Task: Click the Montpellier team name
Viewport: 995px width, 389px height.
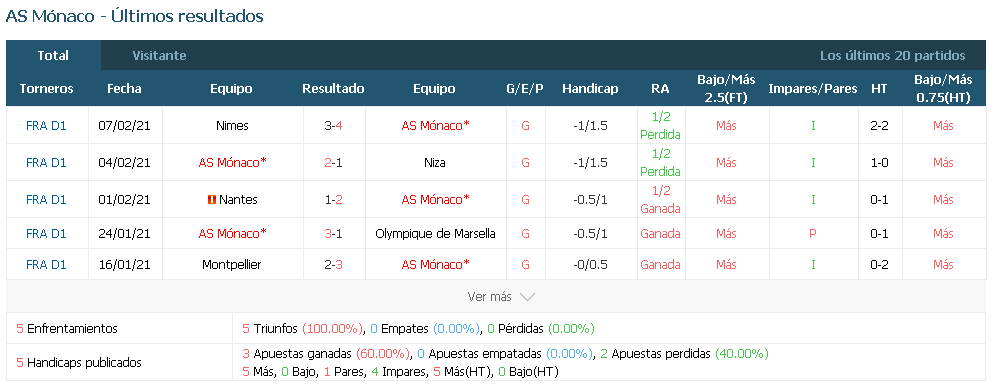Action: tap(232, 265)
